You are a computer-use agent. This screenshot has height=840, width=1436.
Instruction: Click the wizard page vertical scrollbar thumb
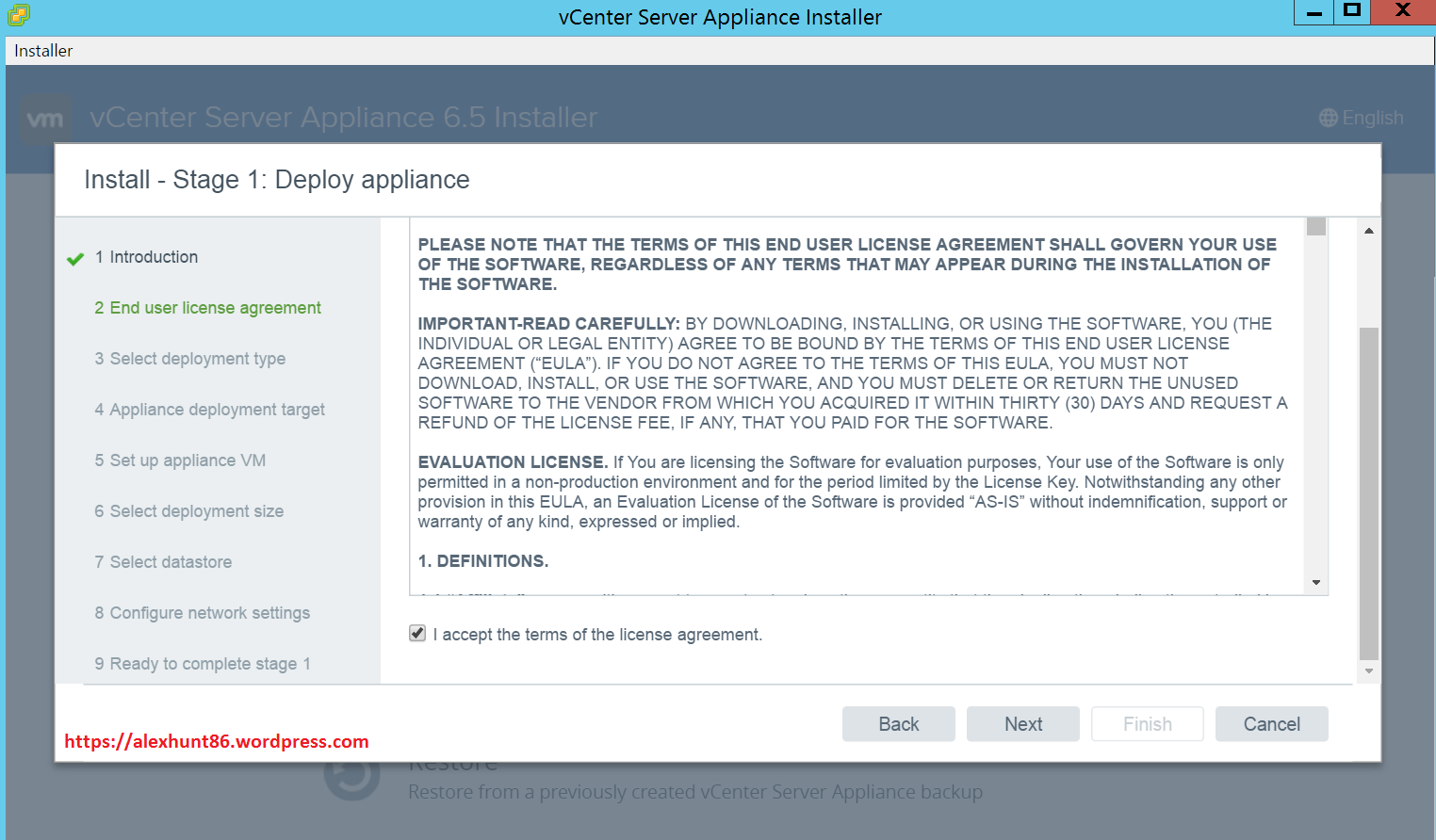[1369, 493]
